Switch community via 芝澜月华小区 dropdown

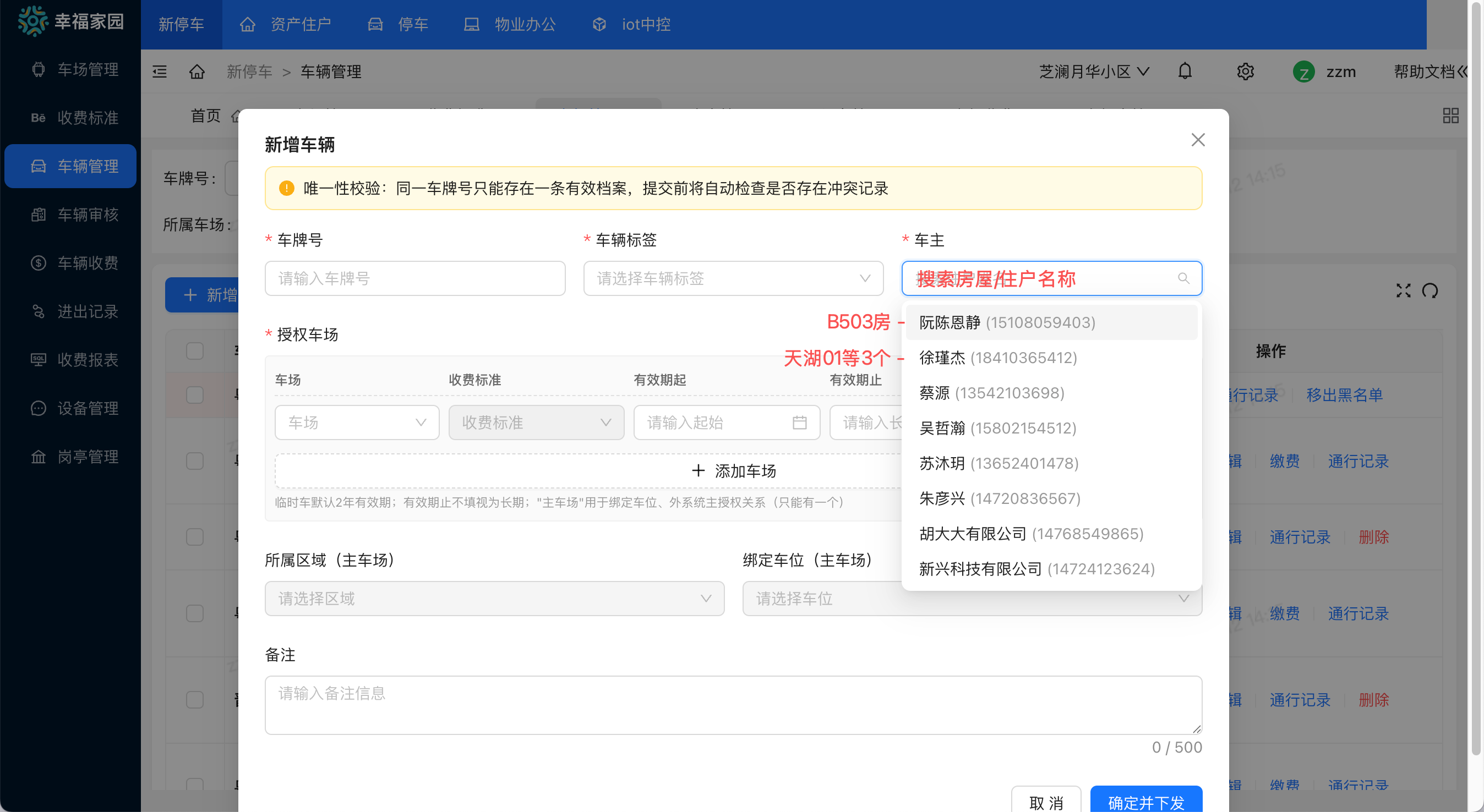click(1094, 72)
